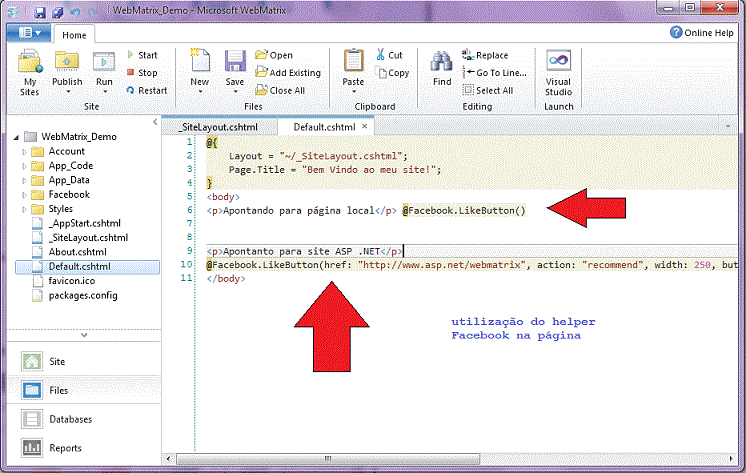Screen dimensions: 746x473
Task: Collapse the WebMatrix_Demo root node
Action: tap(16, 138)
